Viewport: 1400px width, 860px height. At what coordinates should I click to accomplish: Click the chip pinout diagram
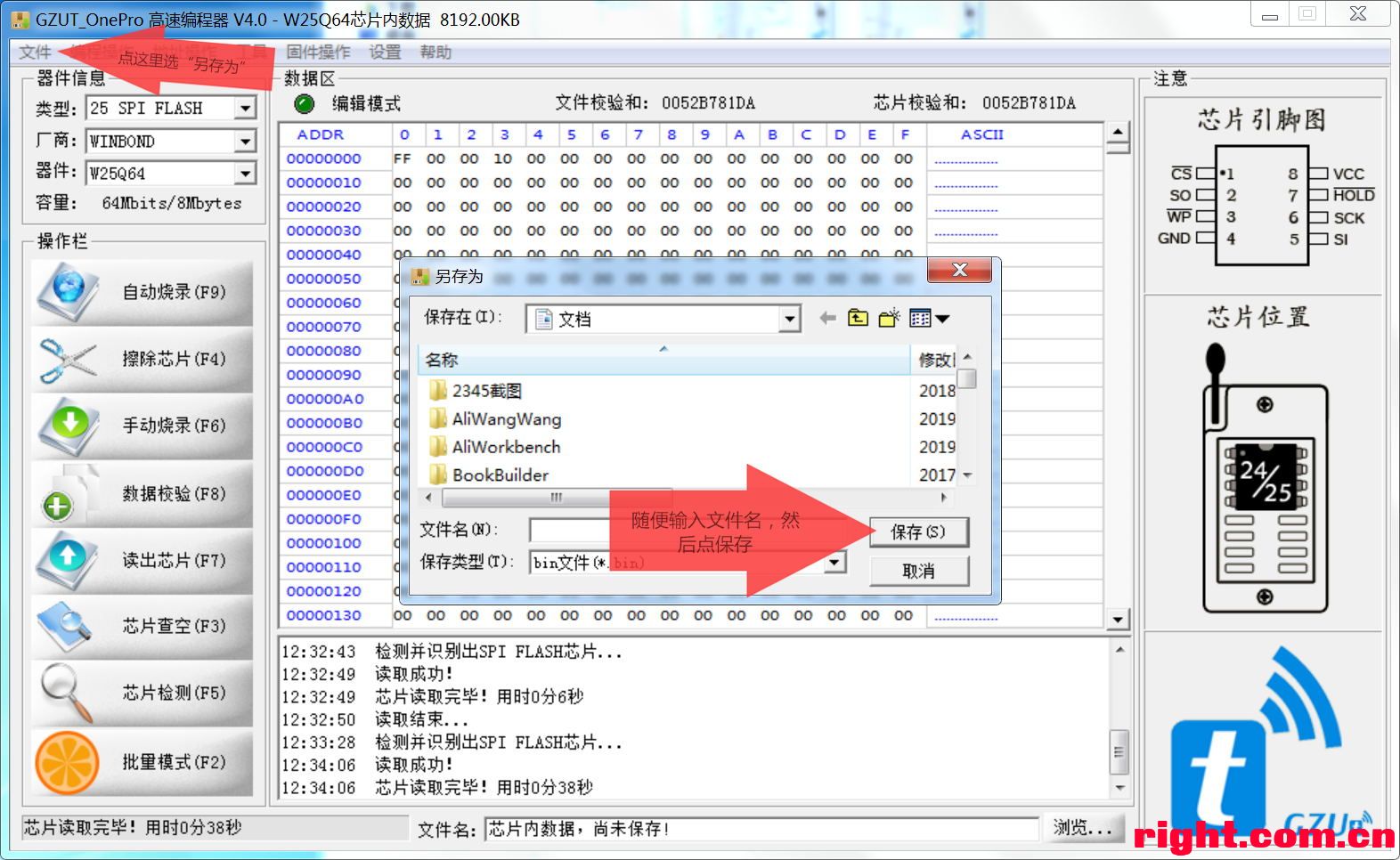1264,207
